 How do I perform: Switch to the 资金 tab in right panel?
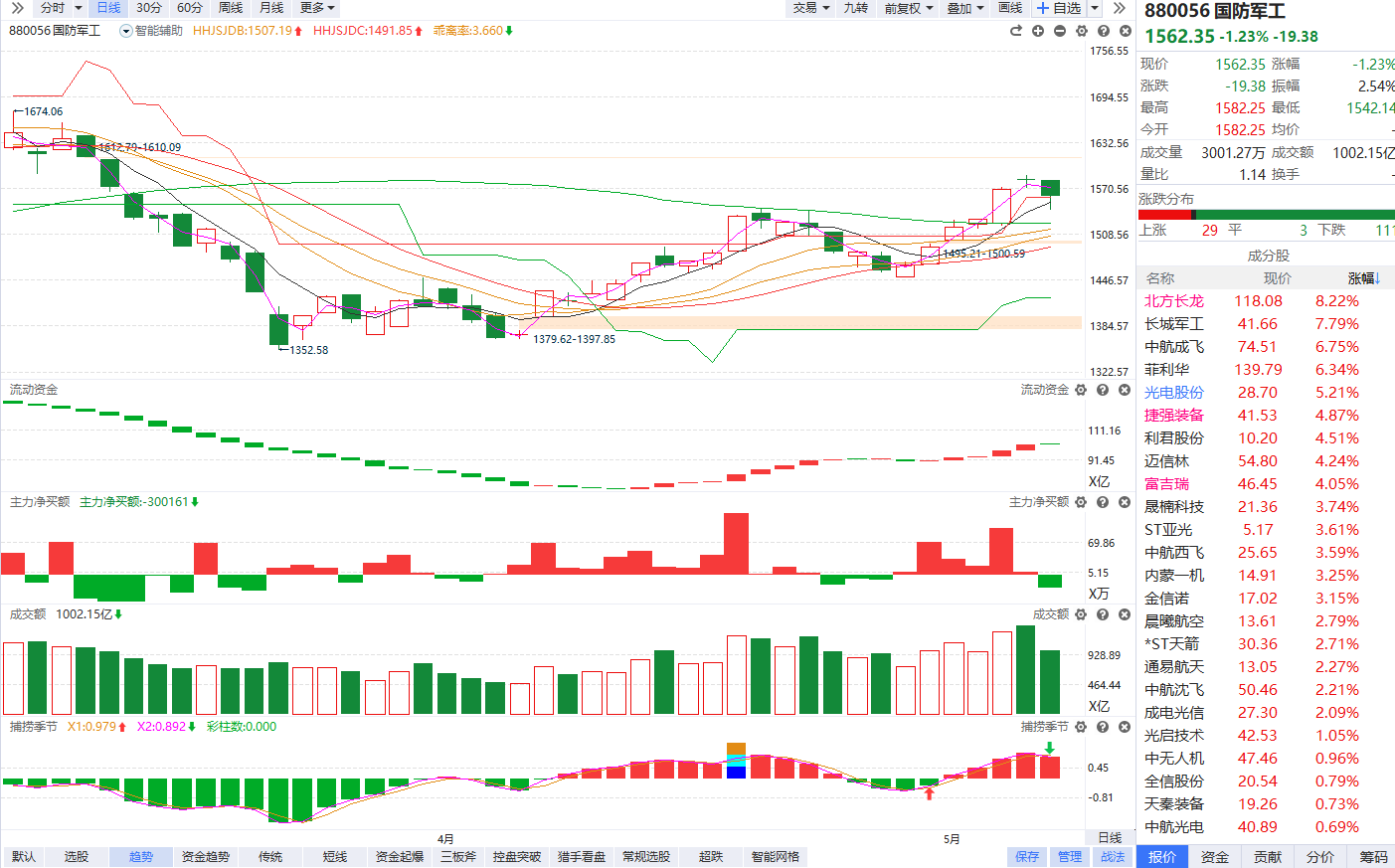(1215, 856)
